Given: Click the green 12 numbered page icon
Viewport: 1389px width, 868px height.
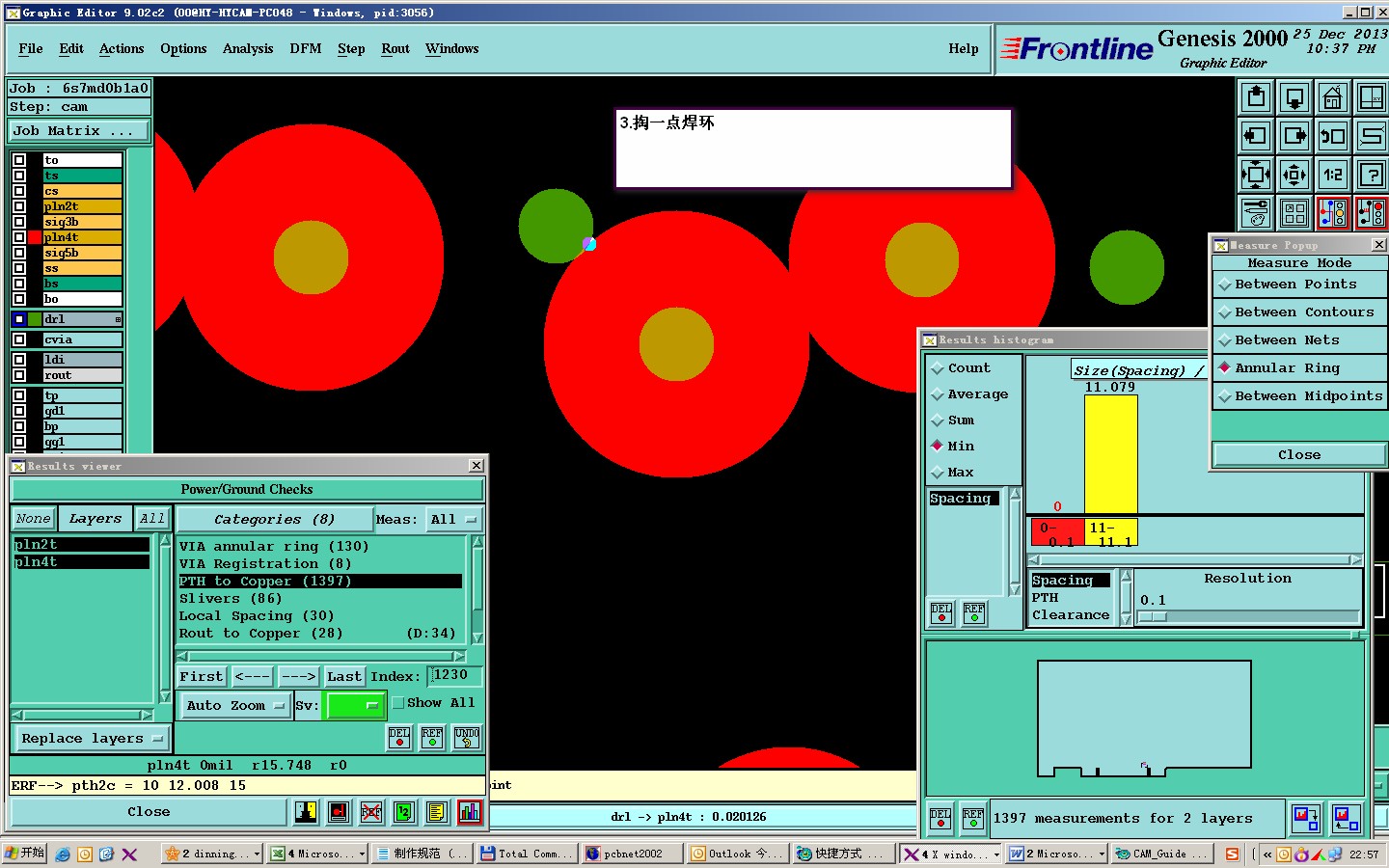Looking at the screenshot, I should [x=404, y=812].
